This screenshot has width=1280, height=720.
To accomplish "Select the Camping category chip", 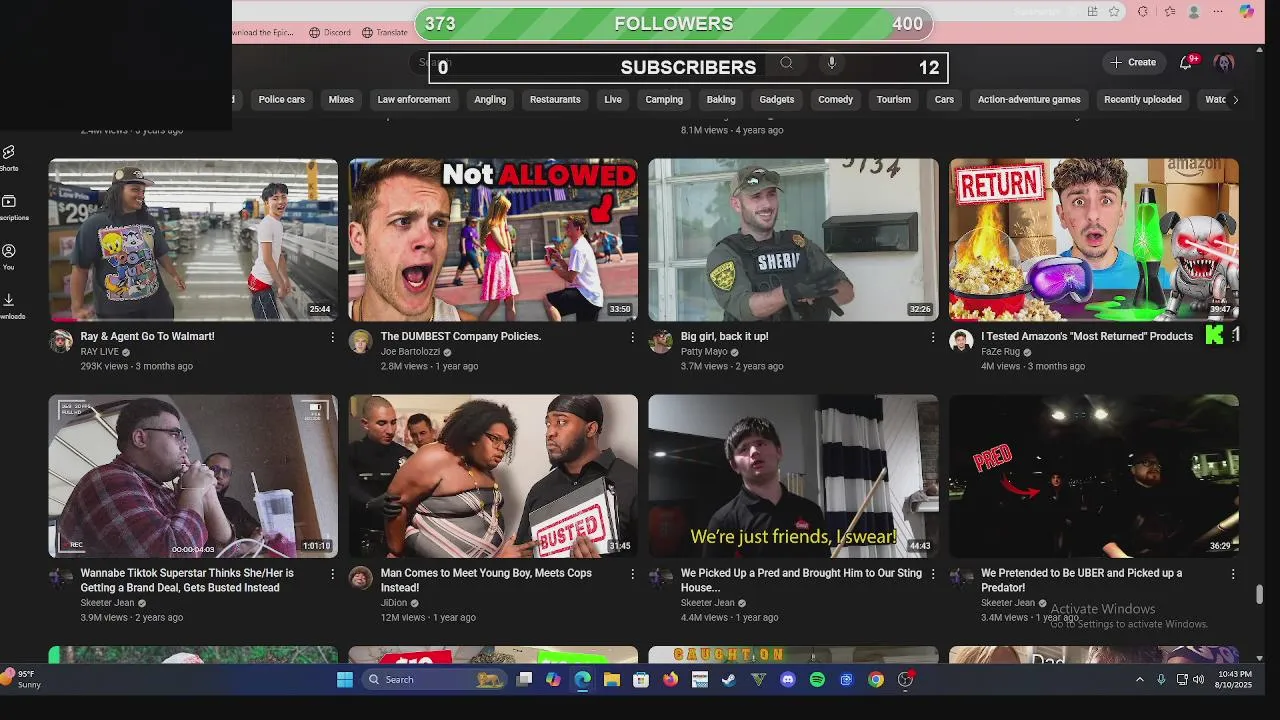I will 664,100.
